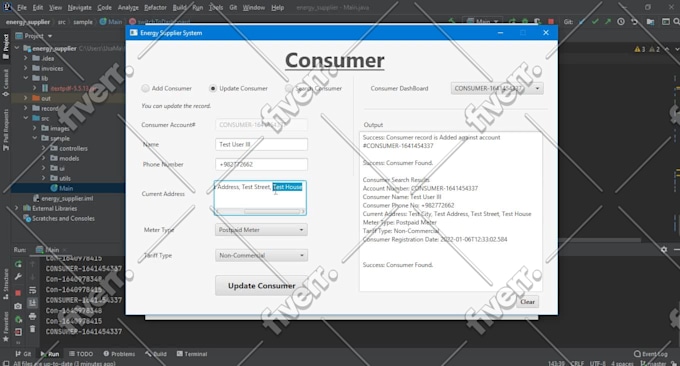This screenshot has height=366, width=680.
Task: Click the Git update project blue arrow
Action: point(582,21)
